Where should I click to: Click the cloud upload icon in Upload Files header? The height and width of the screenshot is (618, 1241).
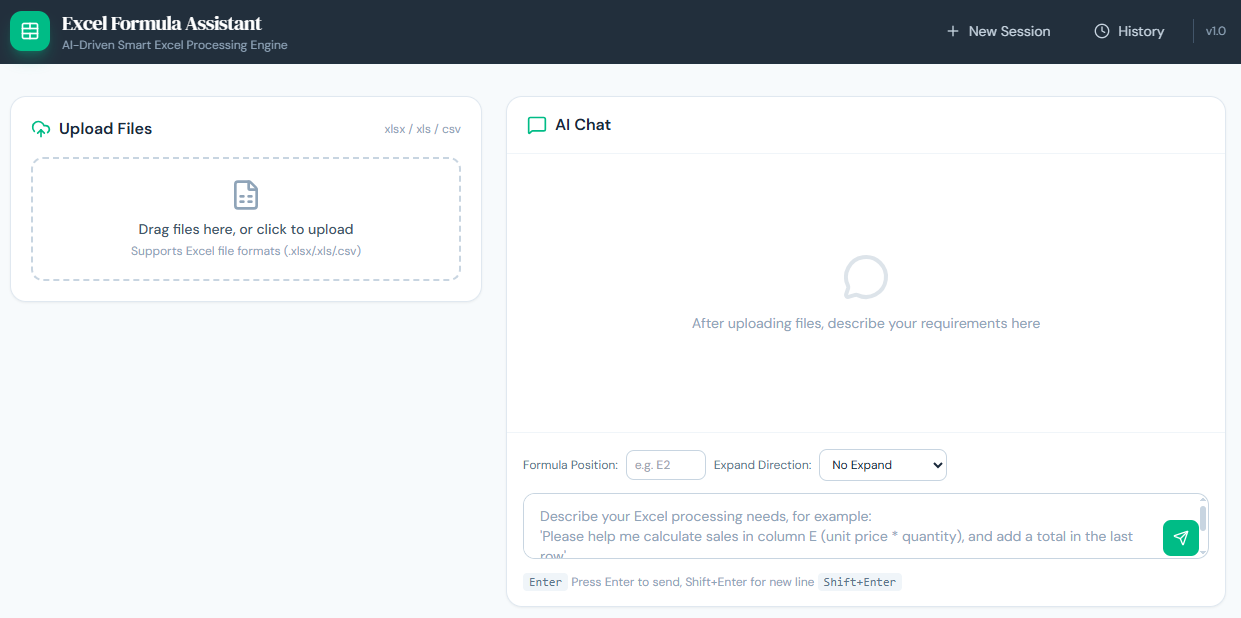(41, 129)
